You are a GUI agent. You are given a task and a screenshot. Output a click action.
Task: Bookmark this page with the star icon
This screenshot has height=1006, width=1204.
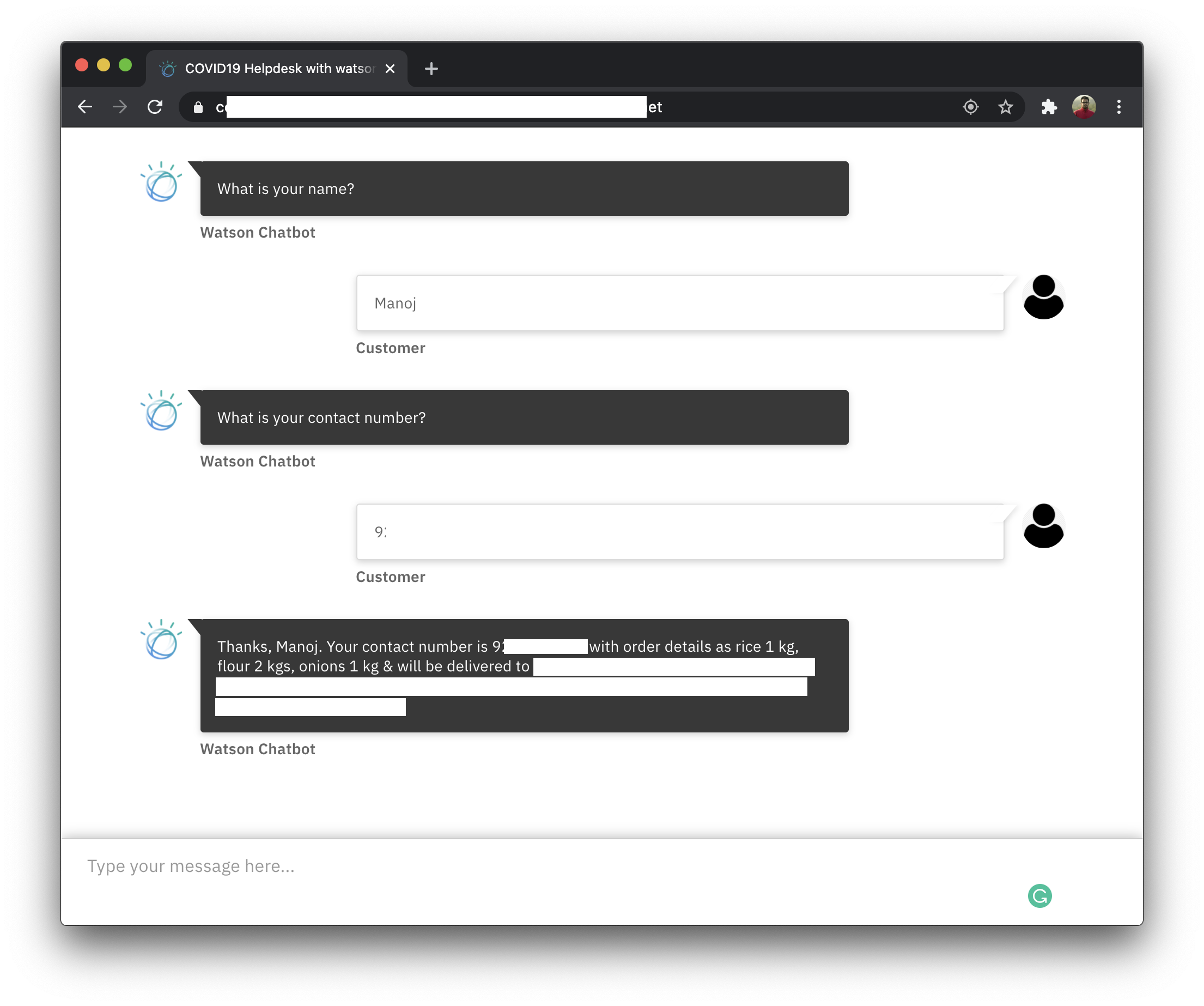point(1005,107)
